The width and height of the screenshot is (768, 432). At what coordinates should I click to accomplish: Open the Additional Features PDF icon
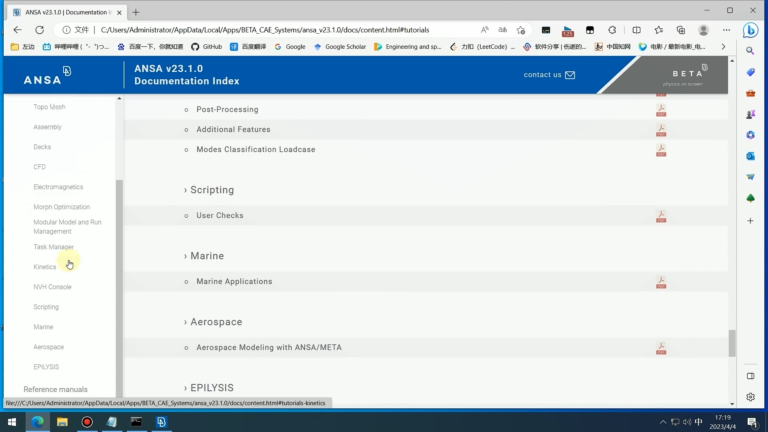[661, 130]
